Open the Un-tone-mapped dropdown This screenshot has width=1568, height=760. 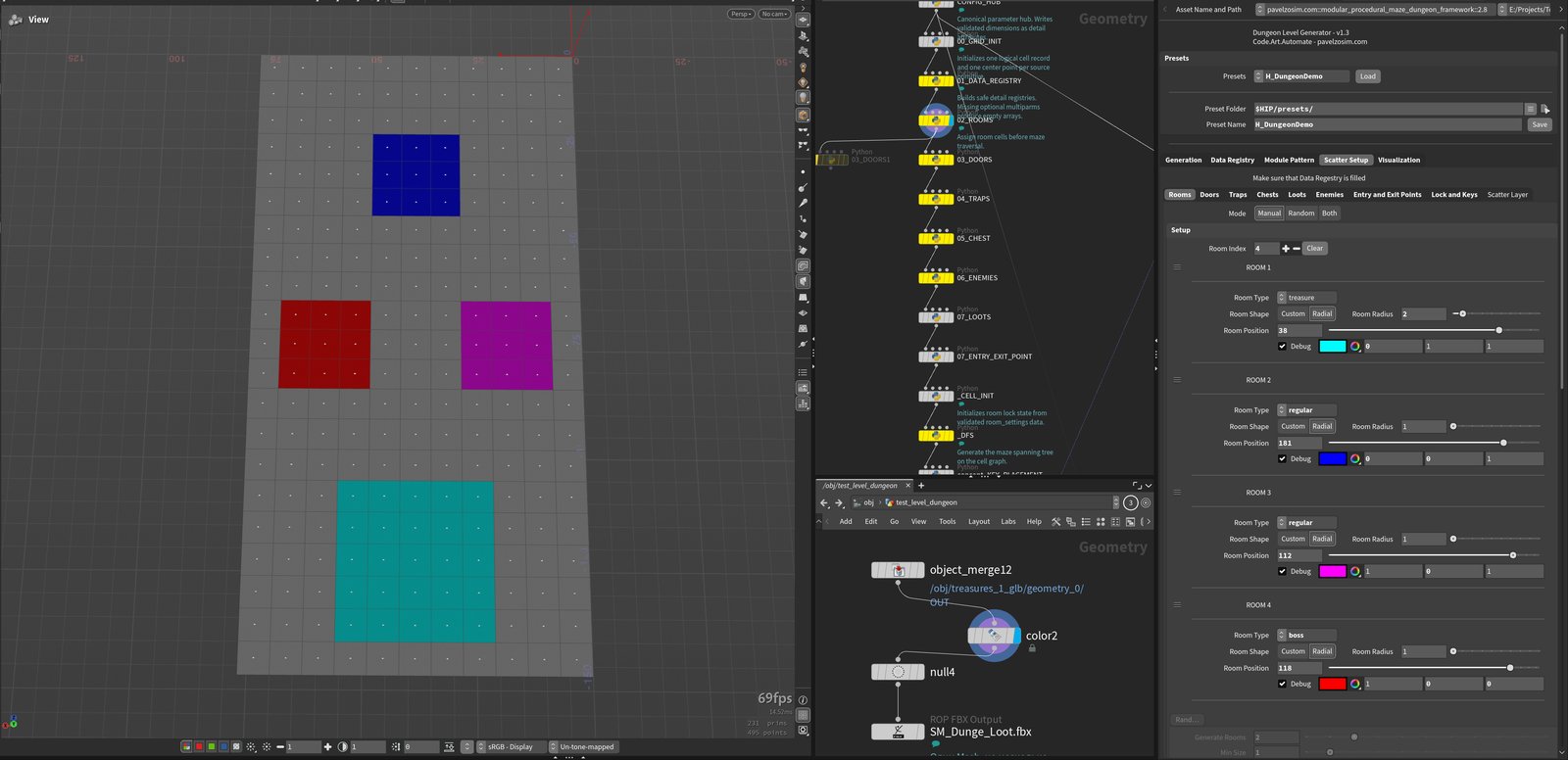(585, 747)
